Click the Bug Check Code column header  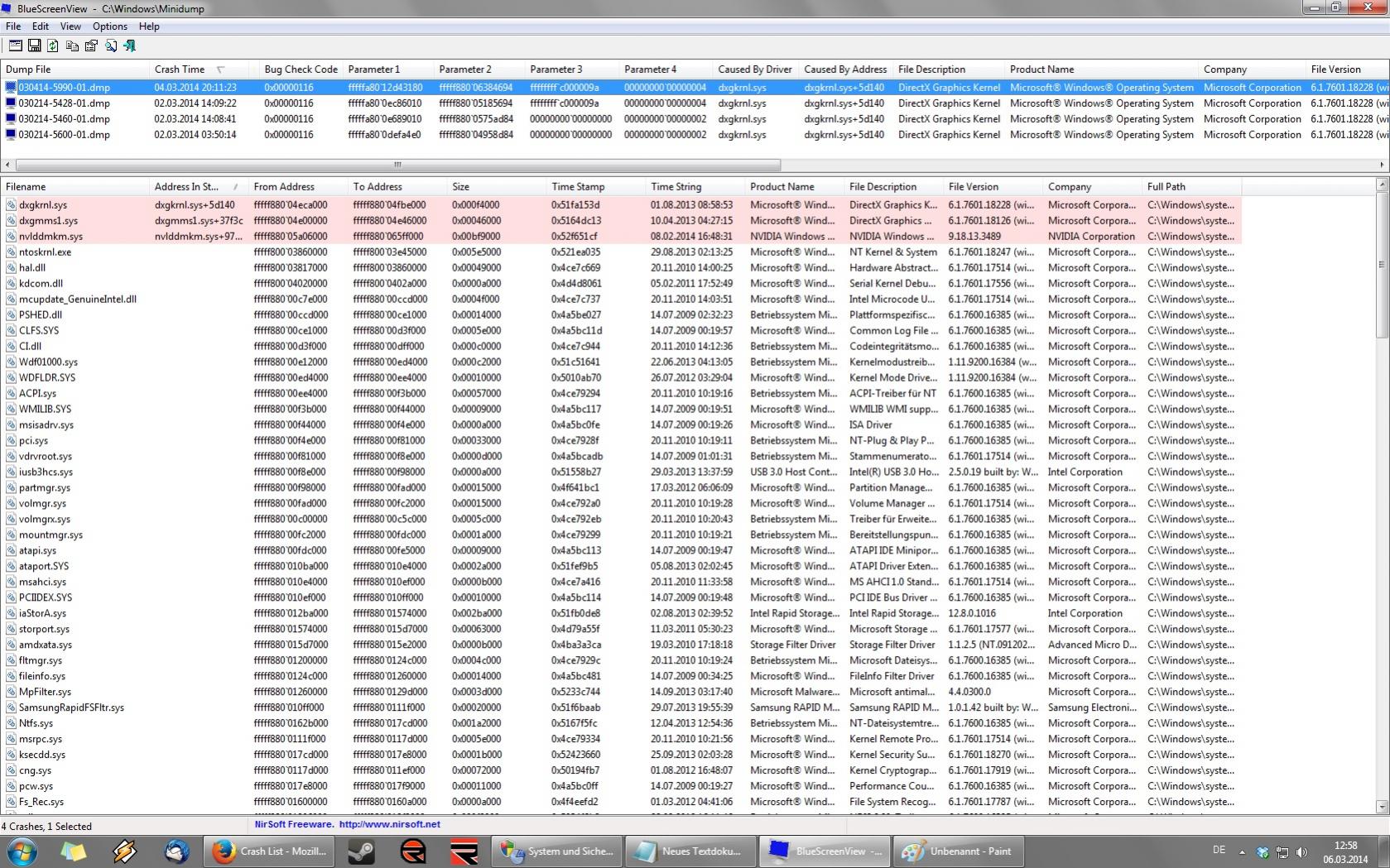coord(301,70)
